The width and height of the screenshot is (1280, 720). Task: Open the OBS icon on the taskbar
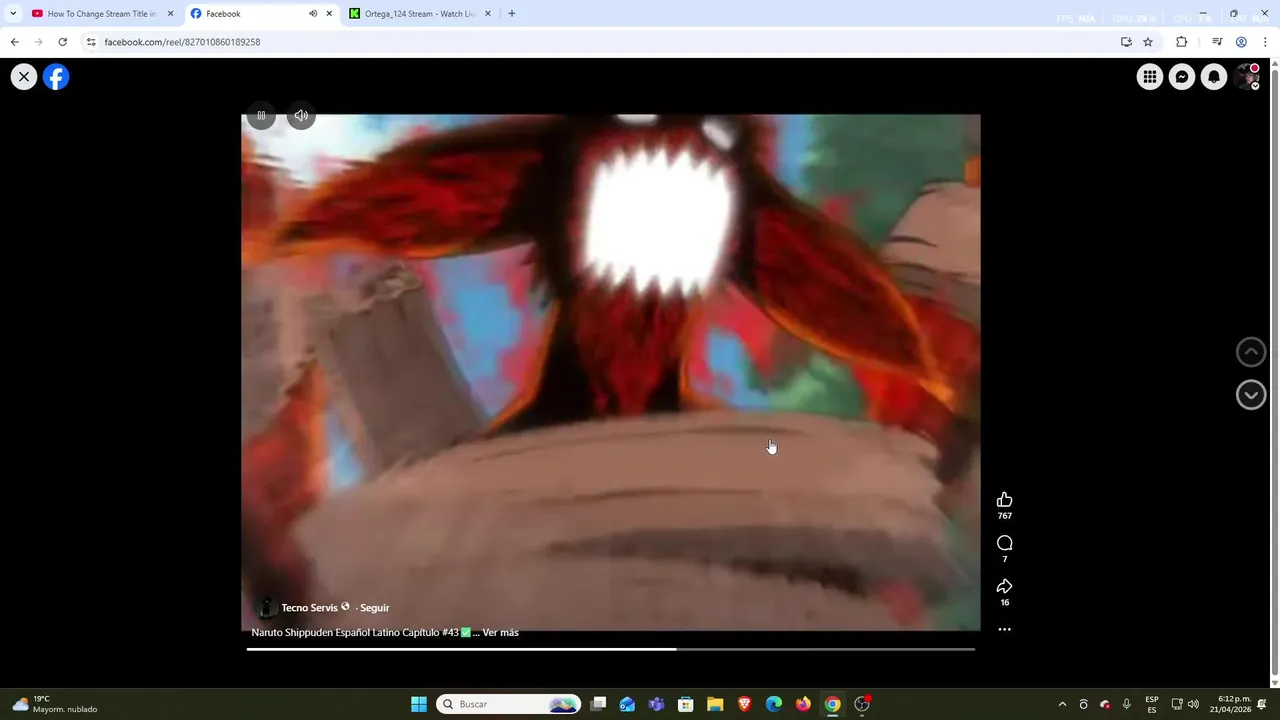[x=862, y=704]
